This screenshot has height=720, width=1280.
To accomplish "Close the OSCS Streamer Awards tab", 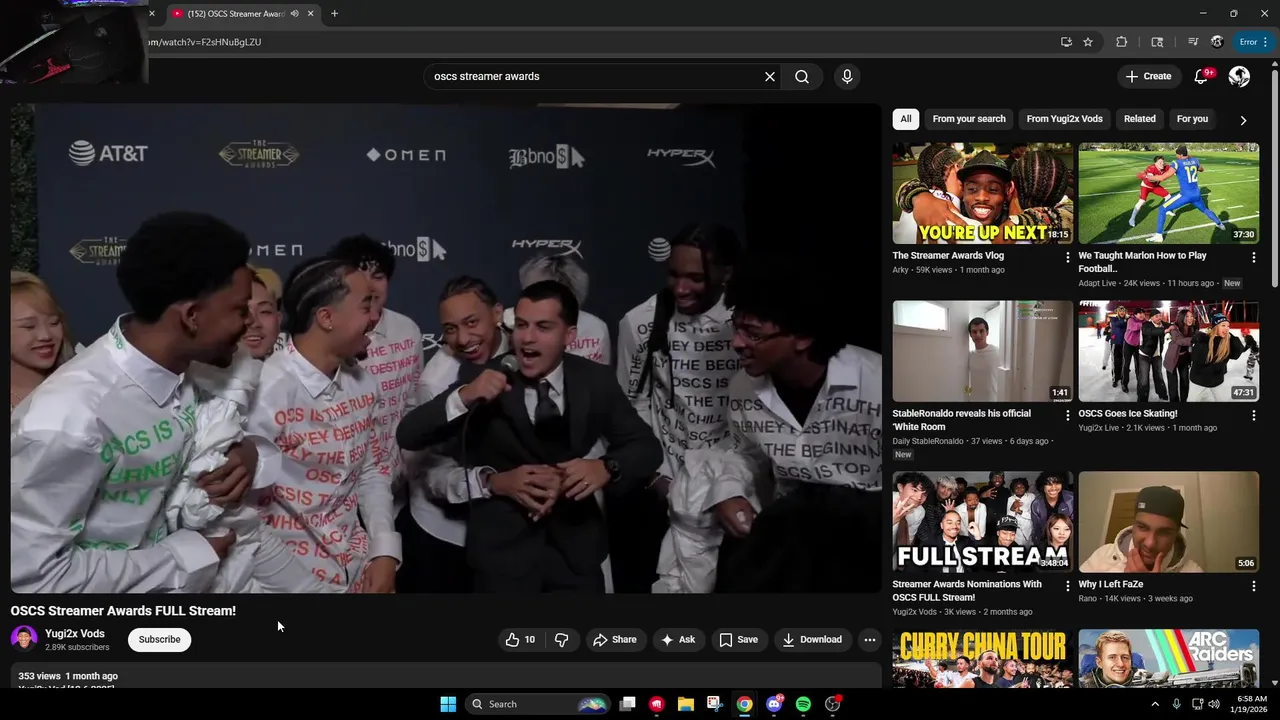I will (x=310, y=14).
